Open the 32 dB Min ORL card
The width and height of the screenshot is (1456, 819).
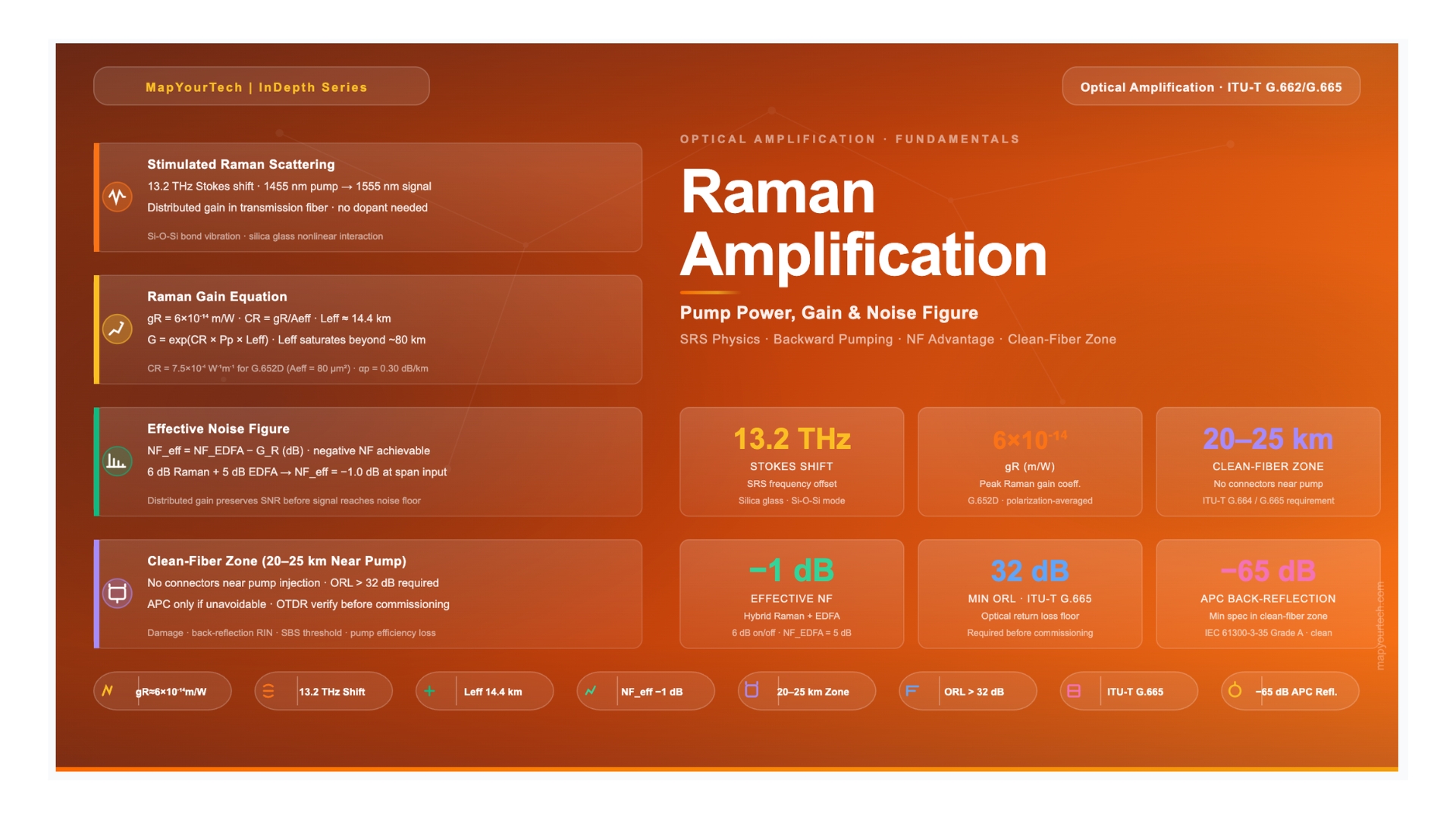pyautogui.click(x=1030, y=594)
